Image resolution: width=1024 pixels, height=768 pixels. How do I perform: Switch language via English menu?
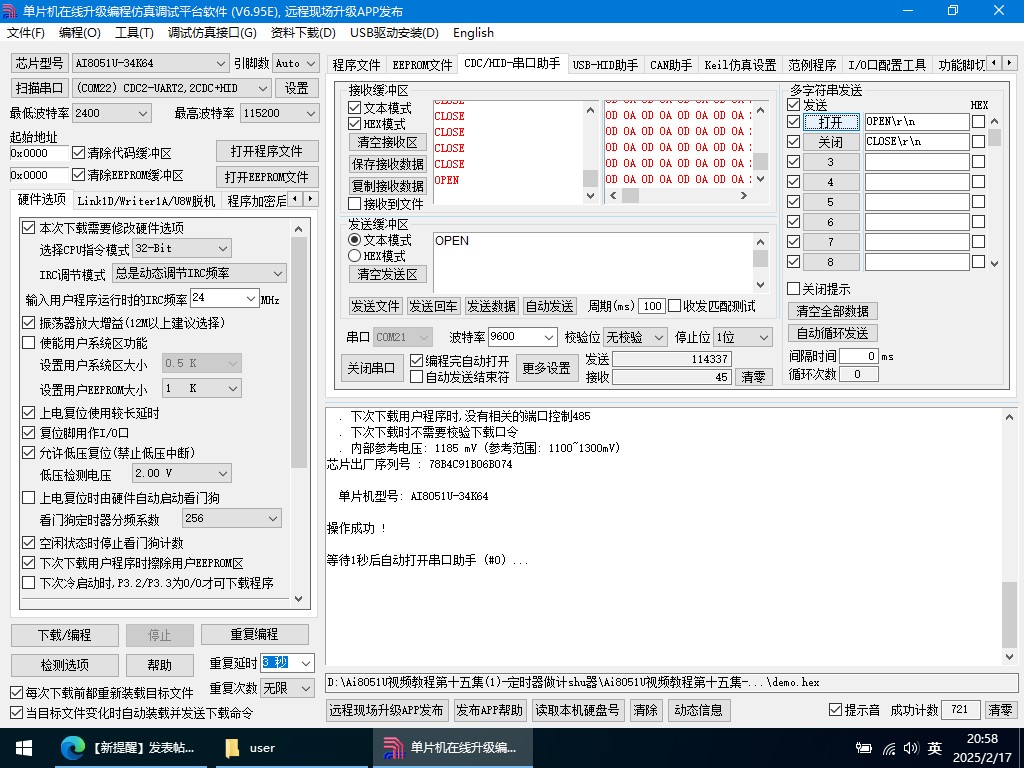point(473,33)
